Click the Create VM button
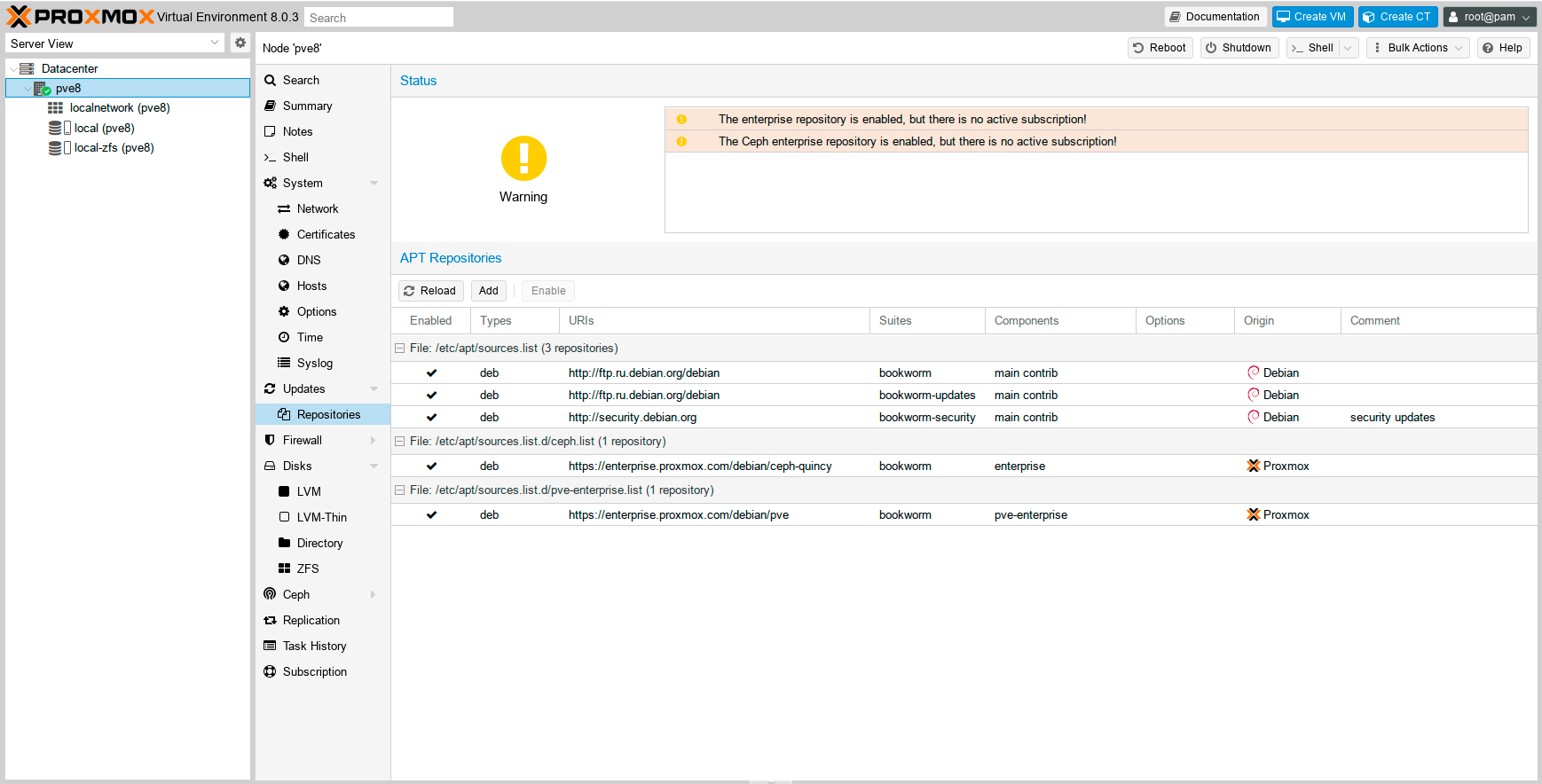 [1311, 17]
